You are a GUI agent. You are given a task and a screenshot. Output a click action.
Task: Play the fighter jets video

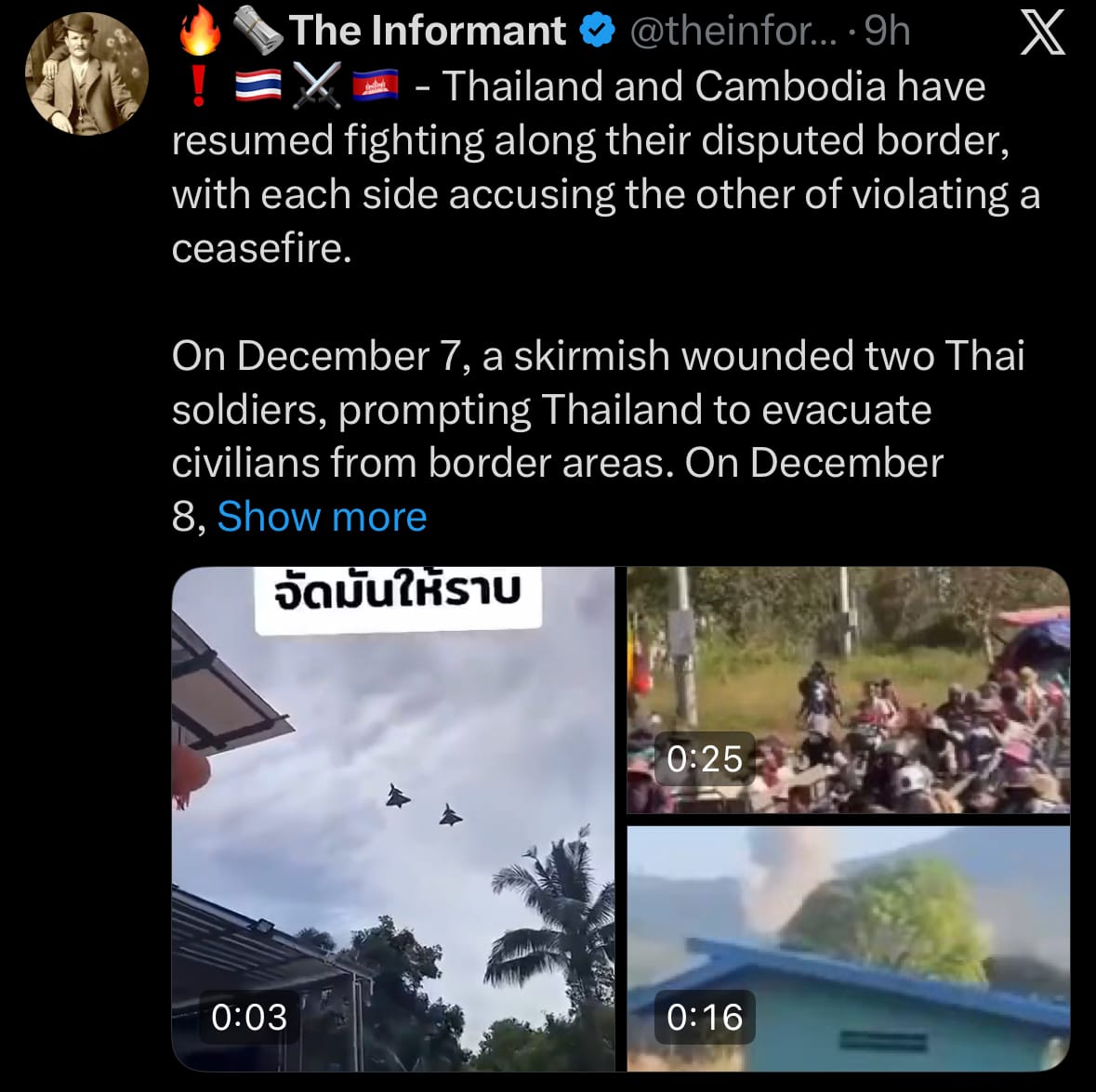tap(393, 818)
